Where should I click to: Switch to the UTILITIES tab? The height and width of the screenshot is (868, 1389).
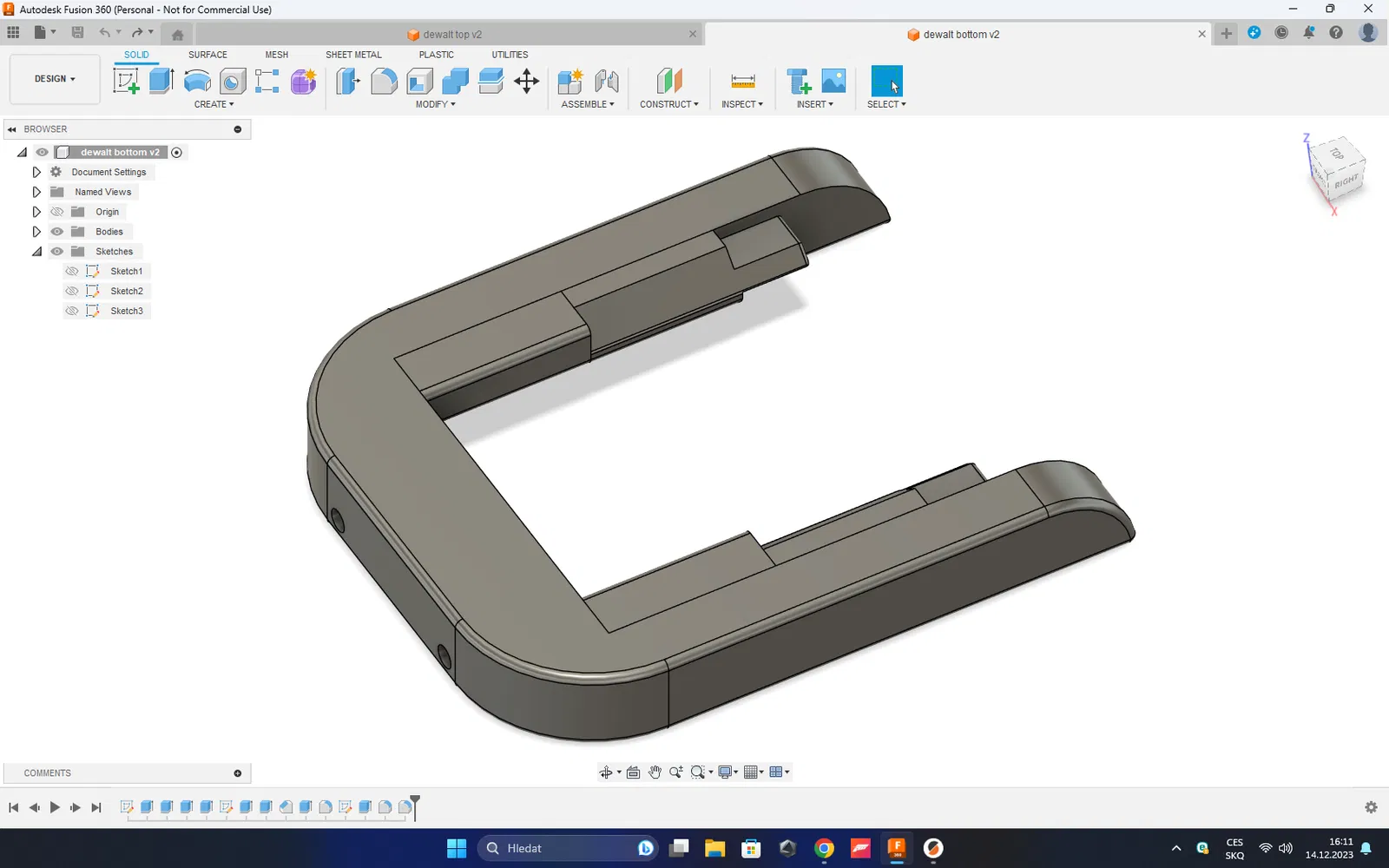(x=510, y=55)
